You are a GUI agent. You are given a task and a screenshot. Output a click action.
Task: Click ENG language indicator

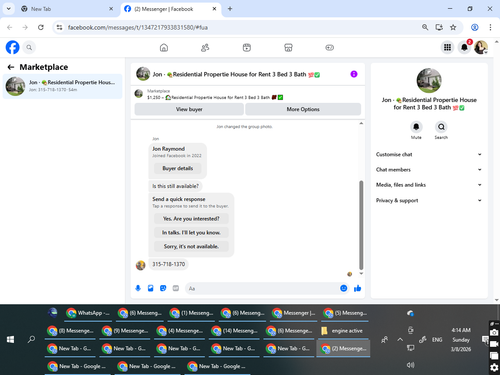pos(437,340)
